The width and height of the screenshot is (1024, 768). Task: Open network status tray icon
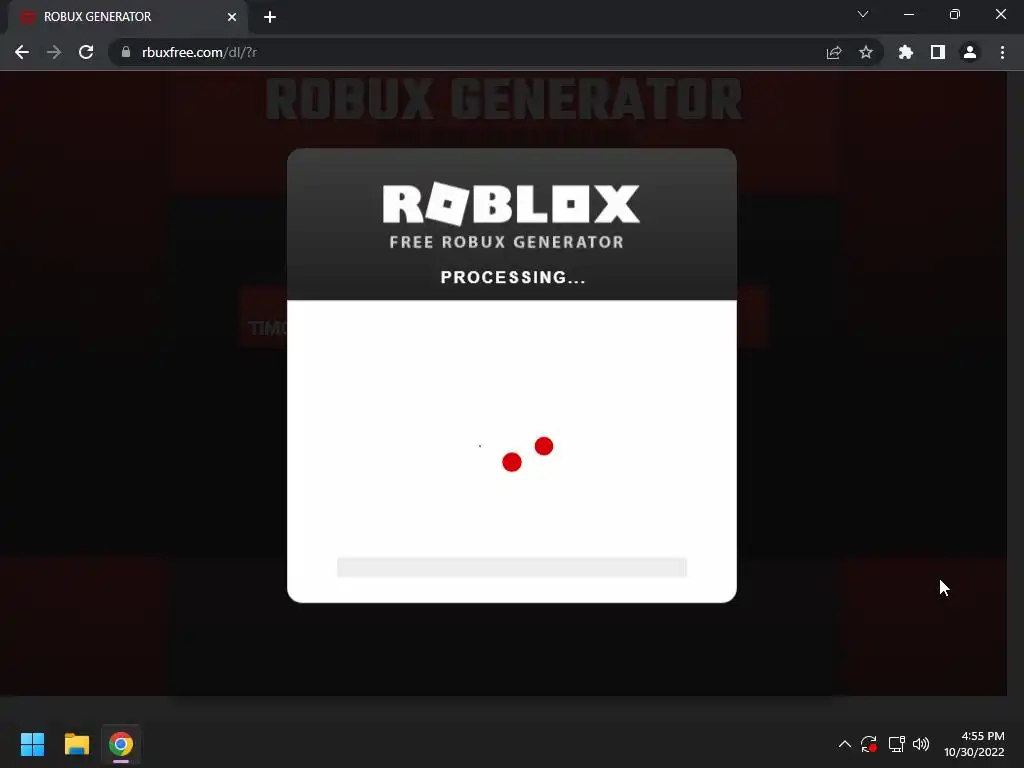tap(896, 744)
